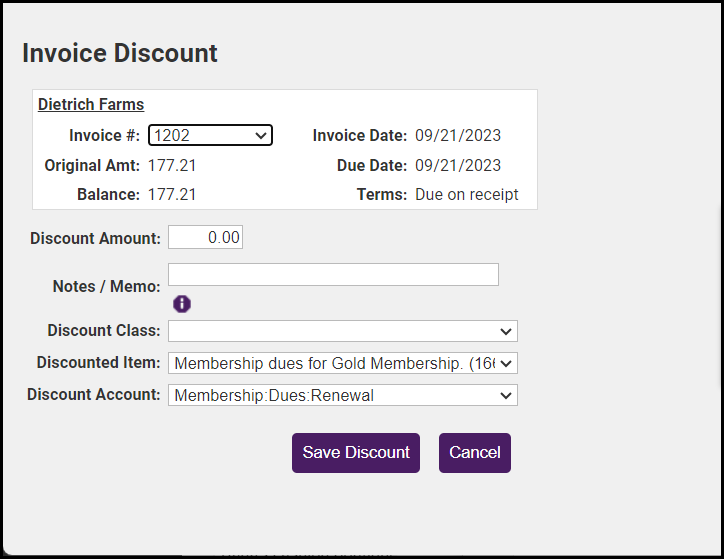Screen dimensions: 724x559
Task: Click the Balance value 177.21
Action: 172,195
